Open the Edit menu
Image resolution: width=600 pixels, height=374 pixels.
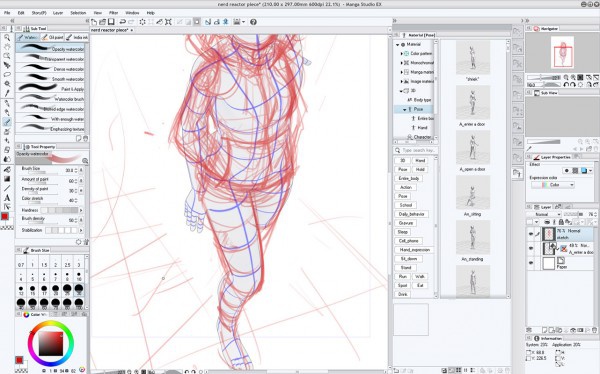click(21, 13)
